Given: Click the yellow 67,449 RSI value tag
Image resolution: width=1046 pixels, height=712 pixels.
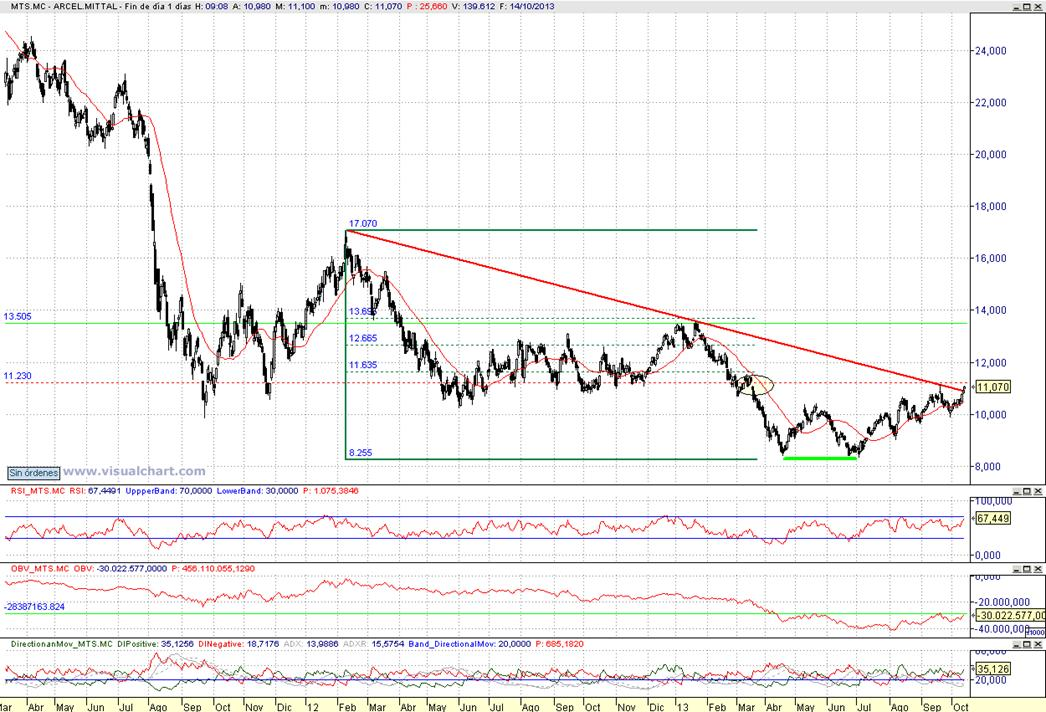Looking at the screenshot, I should [x=993, y=518].
